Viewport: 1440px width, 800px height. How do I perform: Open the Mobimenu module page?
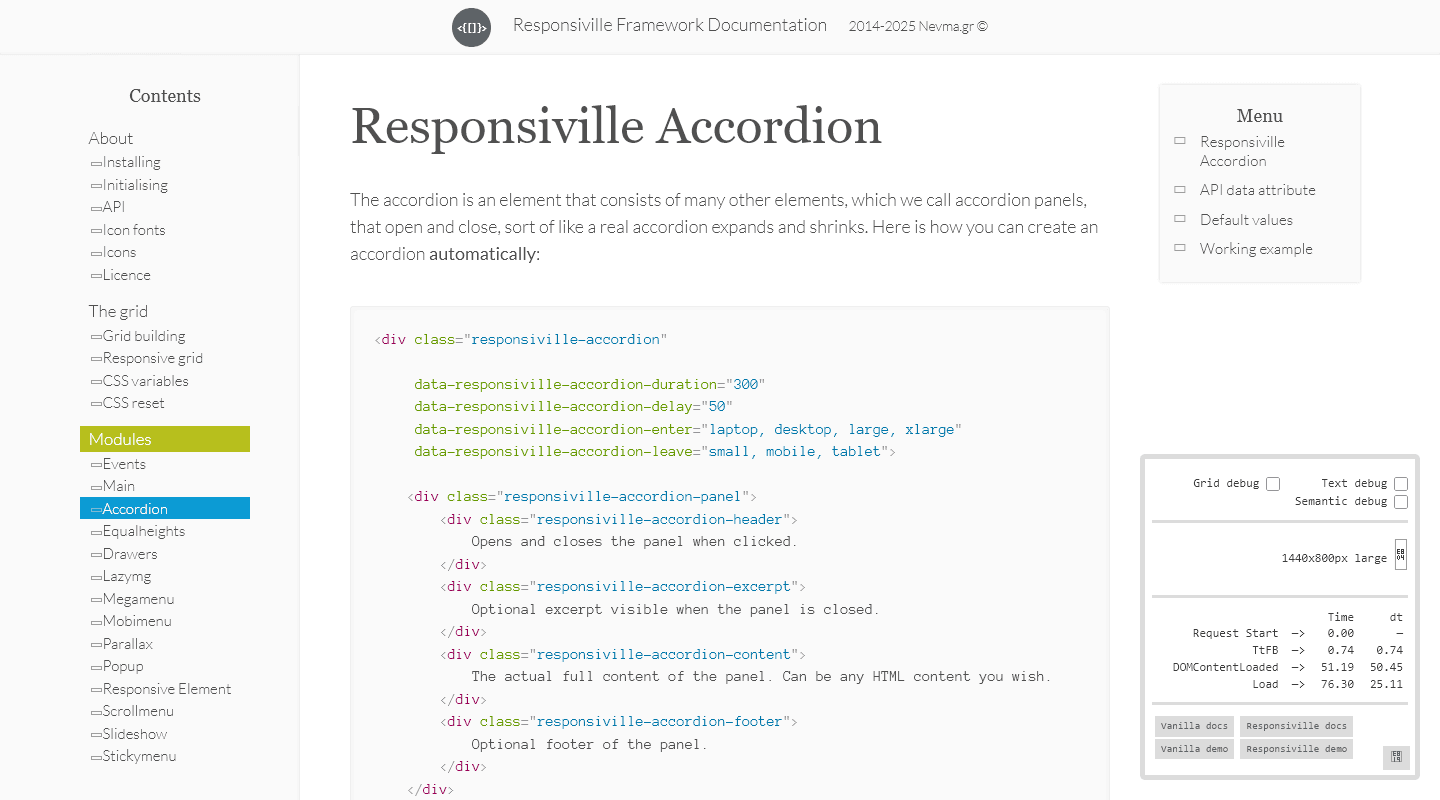[x=137, y=621]
